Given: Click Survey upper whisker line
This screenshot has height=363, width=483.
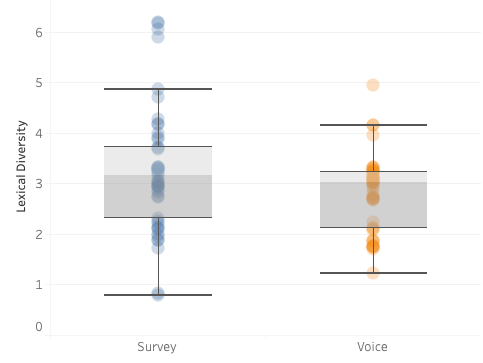Looking at the screenshot, I should (x=158, y=89).
